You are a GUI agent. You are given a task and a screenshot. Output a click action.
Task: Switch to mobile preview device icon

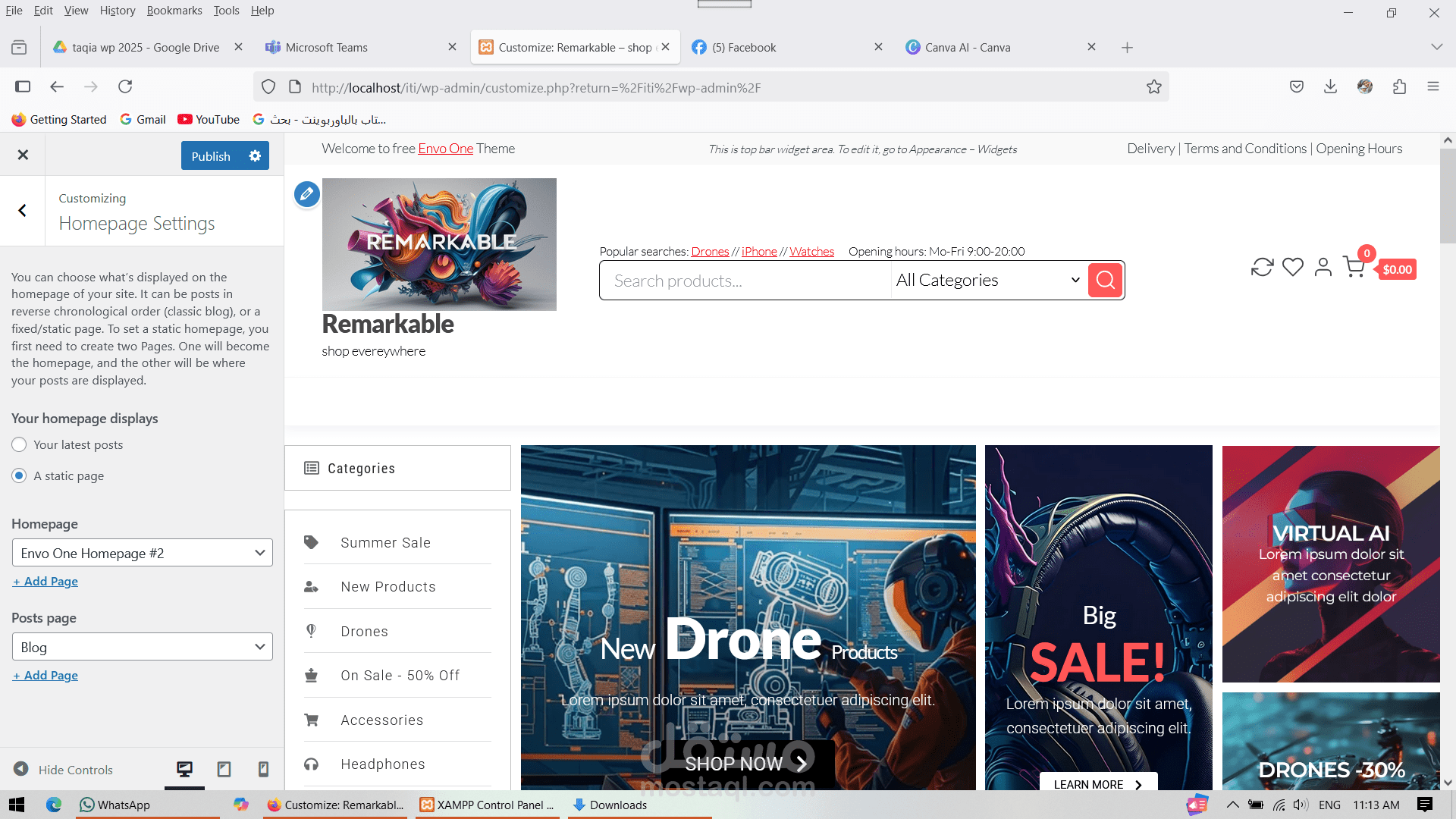pyautogui.click(x=263, y=769)
